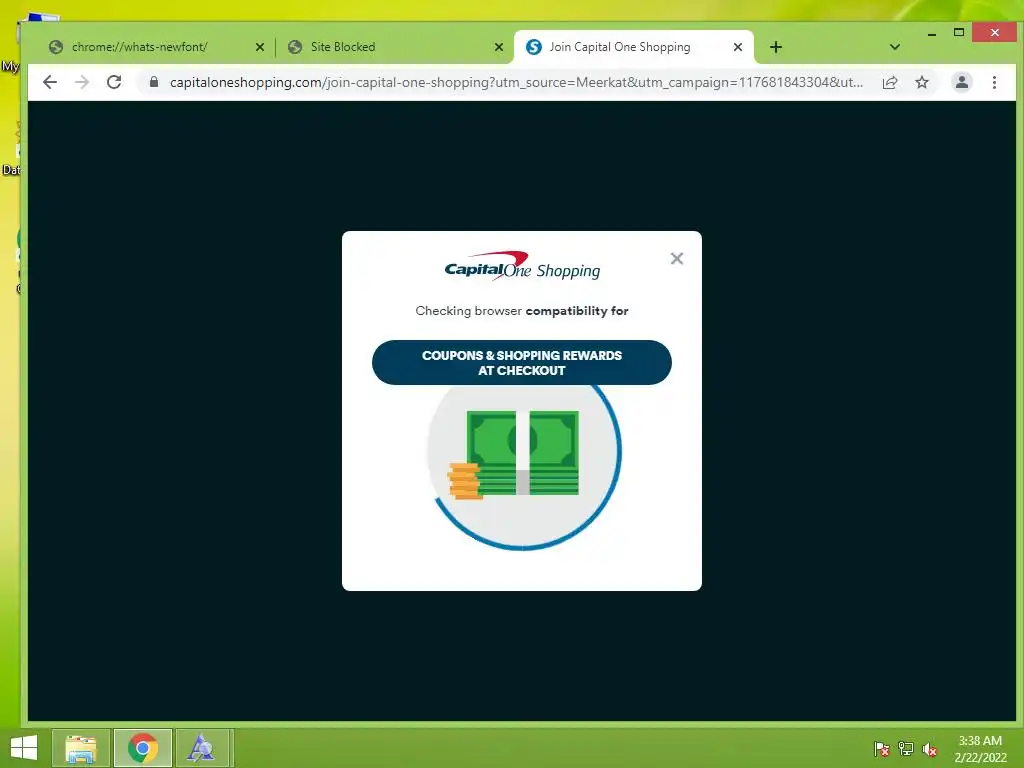
Task: Open Chrome three-dot menu
Action: pyautogui.click(x=994, y=82)
